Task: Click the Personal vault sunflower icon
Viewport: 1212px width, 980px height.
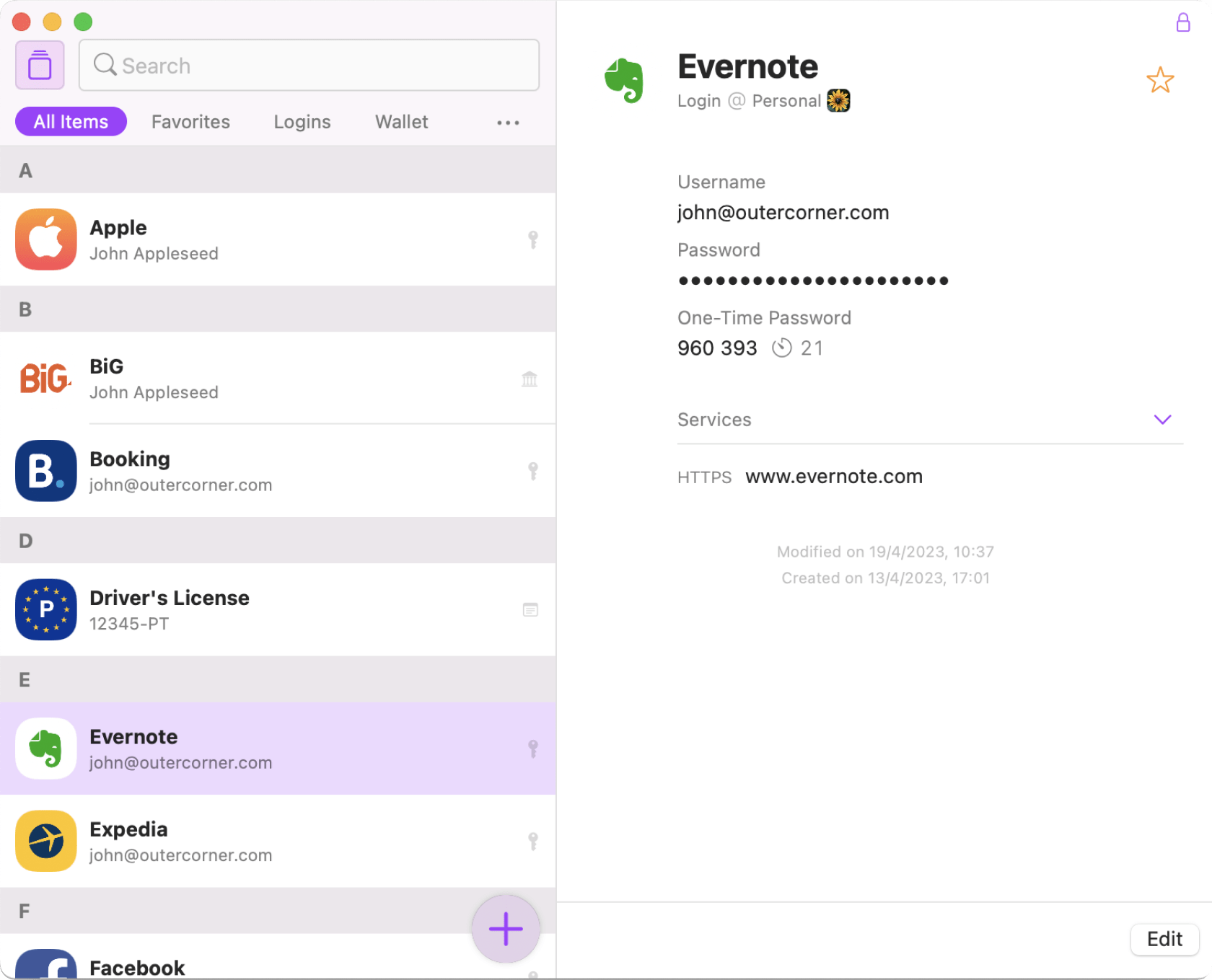Action: [838, 101]
